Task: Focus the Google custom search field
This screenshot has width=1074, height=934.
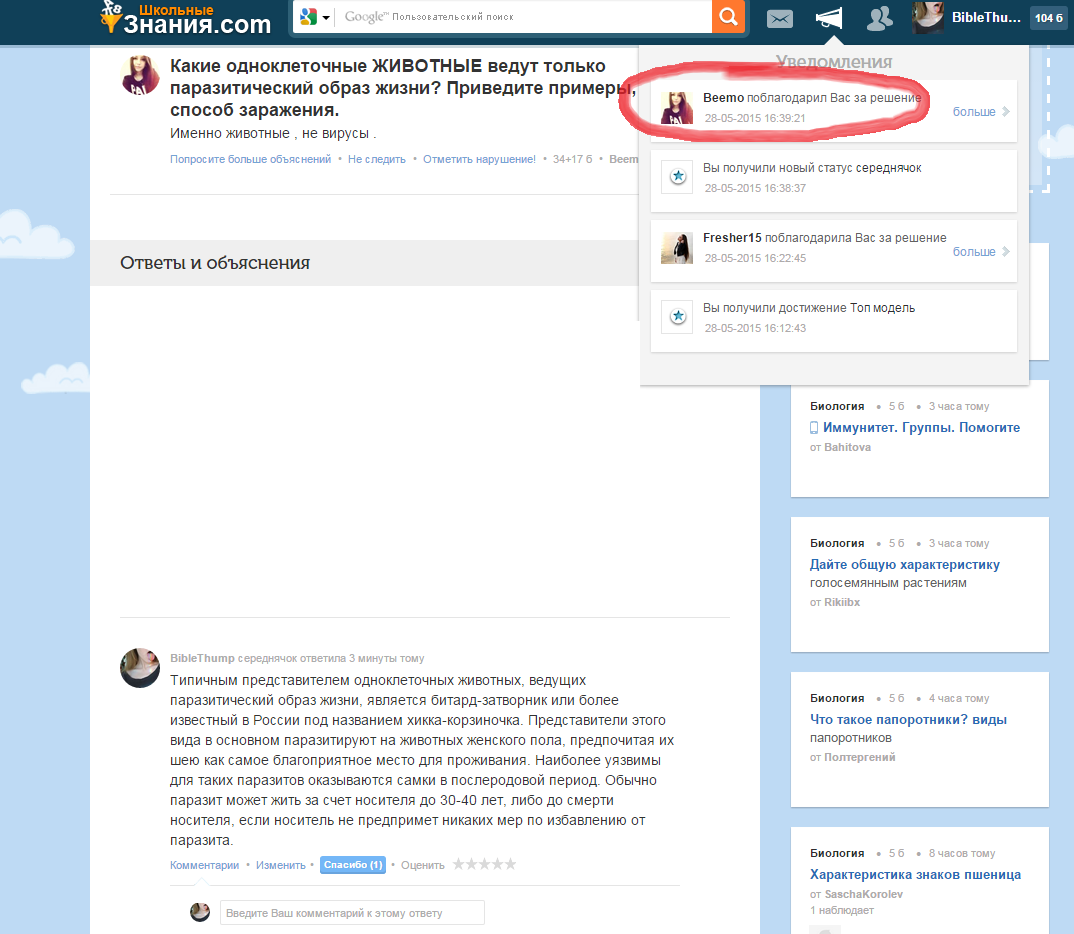Action: [x=524, y=16]
